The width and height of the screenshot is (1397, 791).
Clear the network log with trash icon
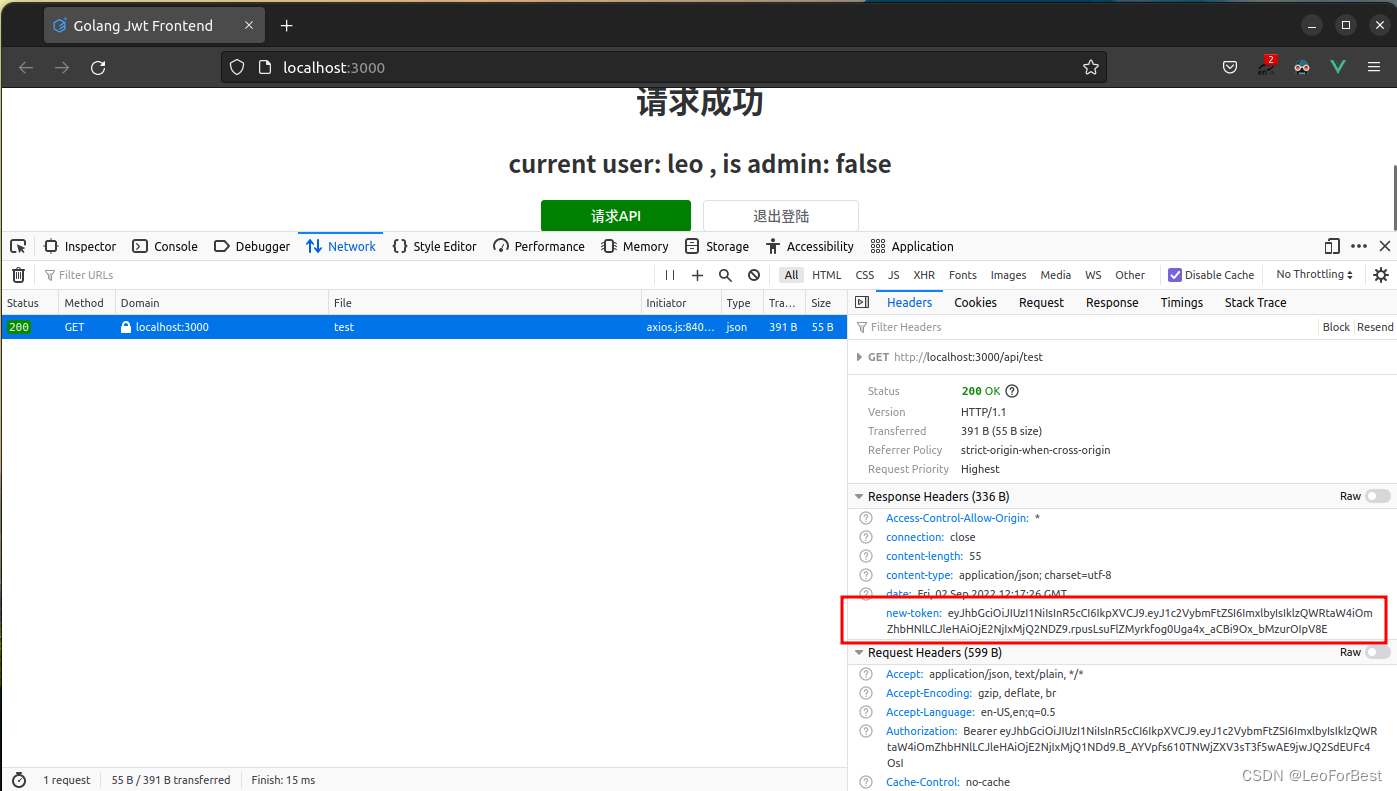point(18,275)
